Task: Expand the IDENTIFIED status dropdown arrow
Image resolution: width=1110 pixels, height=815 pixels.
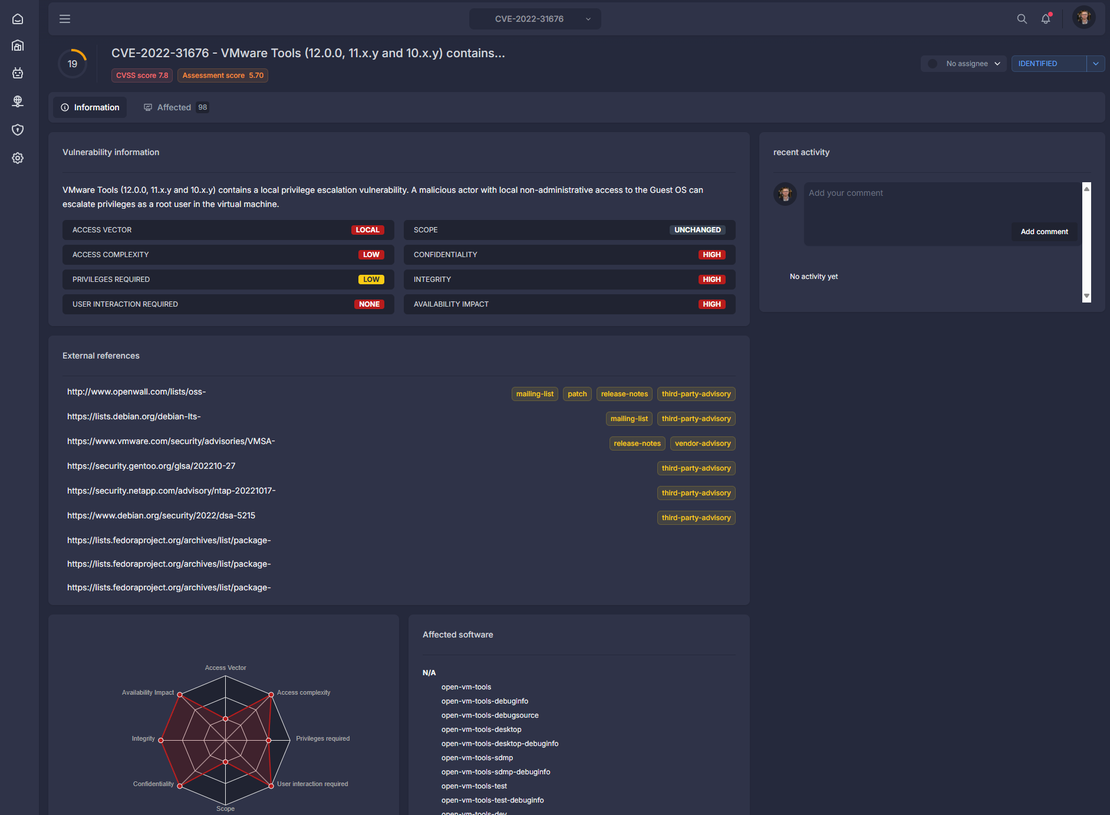Action: [x=1095, y=64]
